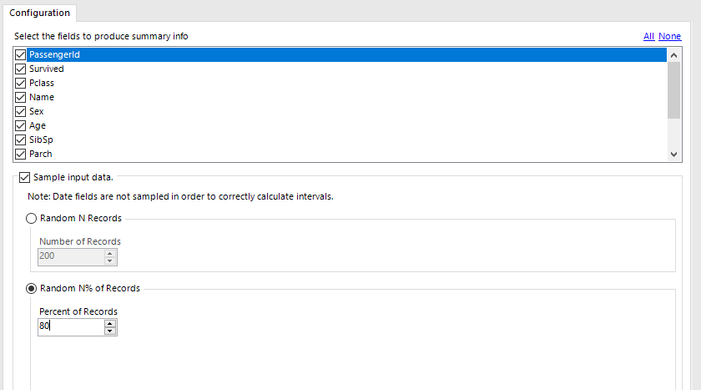701x390 pixels.
Task: Select the Random N Records radio button
Action: click(31, 218)
